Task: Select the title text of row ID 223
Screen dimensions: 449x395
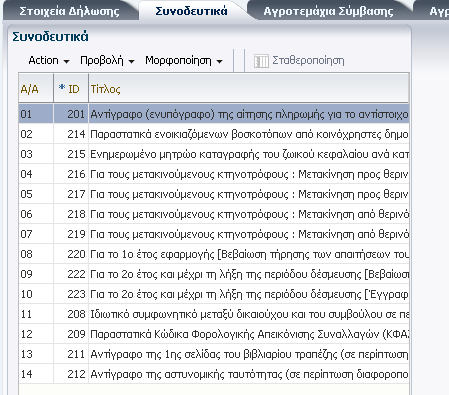Action: pyautogui.click(x=249, y=294)
